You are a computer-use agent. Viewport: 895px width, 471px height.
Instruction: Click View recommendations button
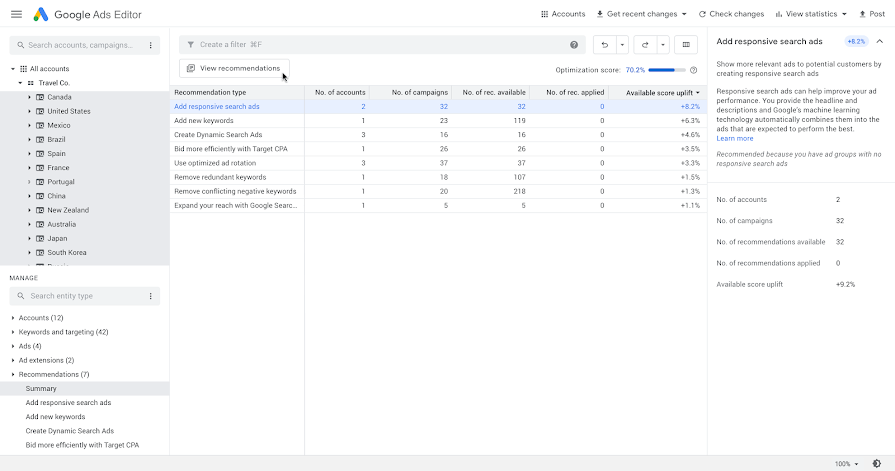[234, 68]
